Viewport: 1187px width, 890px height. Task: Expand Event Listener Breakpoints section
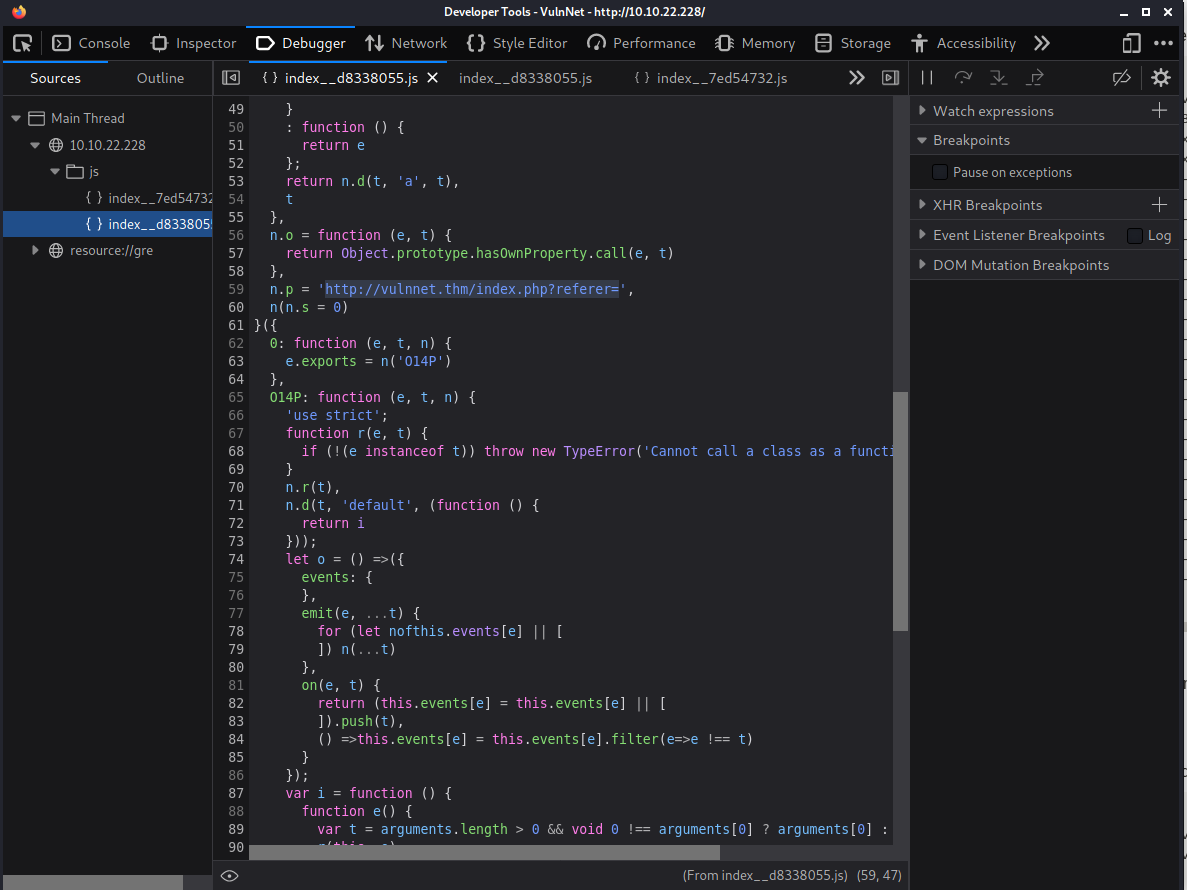[922, 235]
